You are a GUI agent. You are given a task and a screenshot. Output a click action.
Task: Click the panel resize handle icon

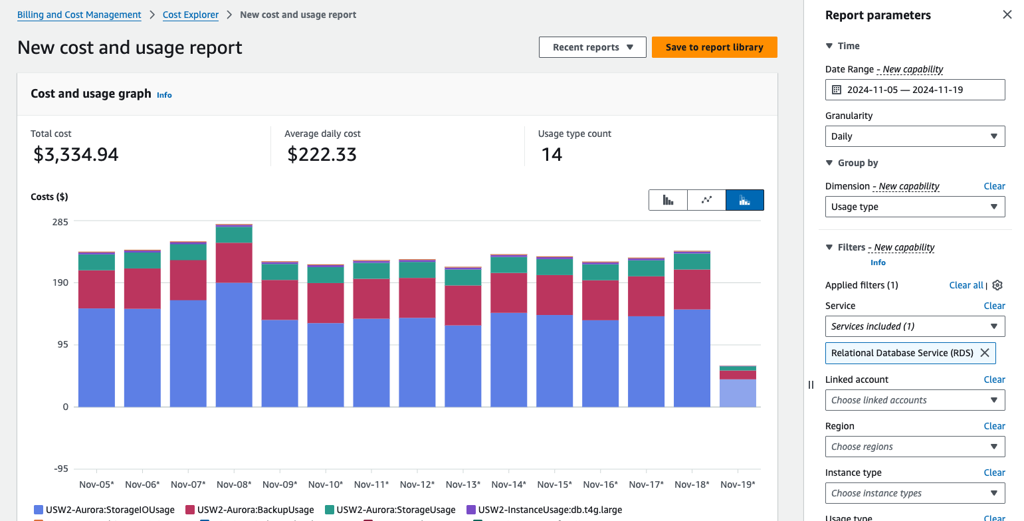pos(811,385)
